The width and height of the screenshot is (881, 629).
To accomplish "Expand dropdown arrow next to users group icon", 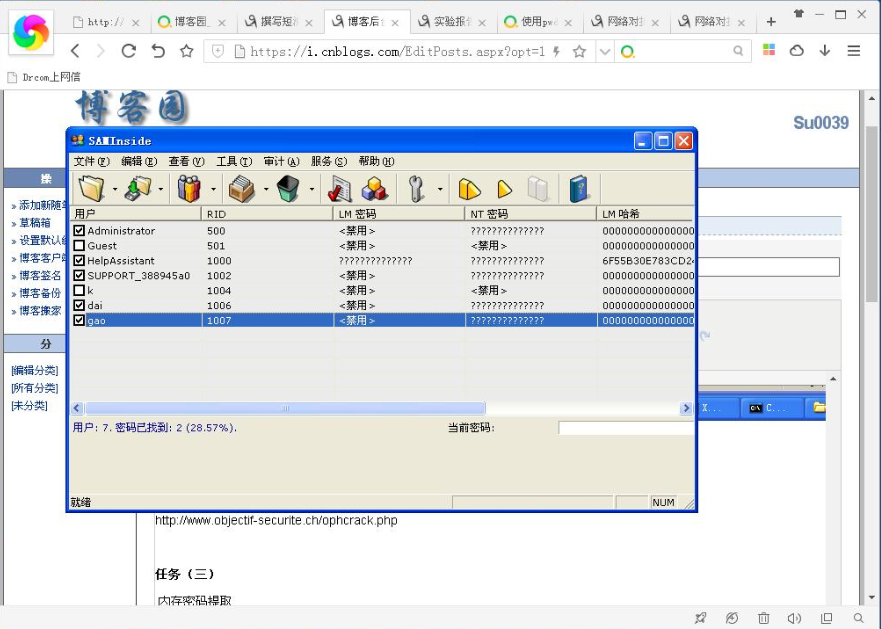I will coord(213,189).
